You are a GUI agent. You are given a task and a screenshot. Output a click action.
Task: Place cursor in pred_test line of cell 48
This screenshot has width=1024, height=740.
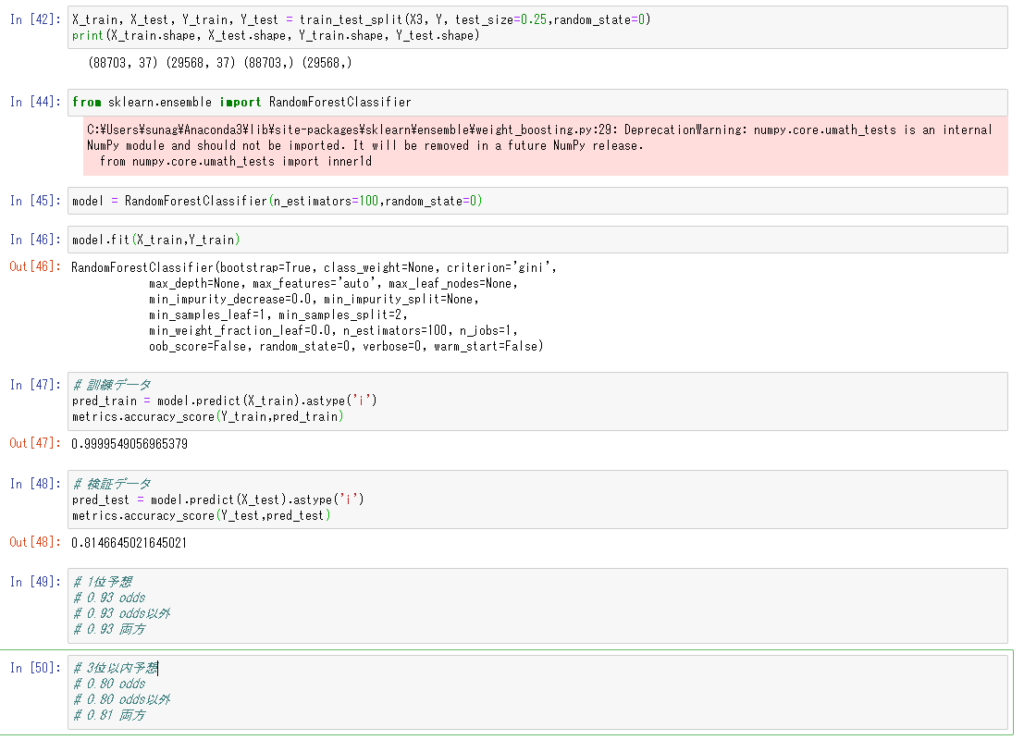218,499
